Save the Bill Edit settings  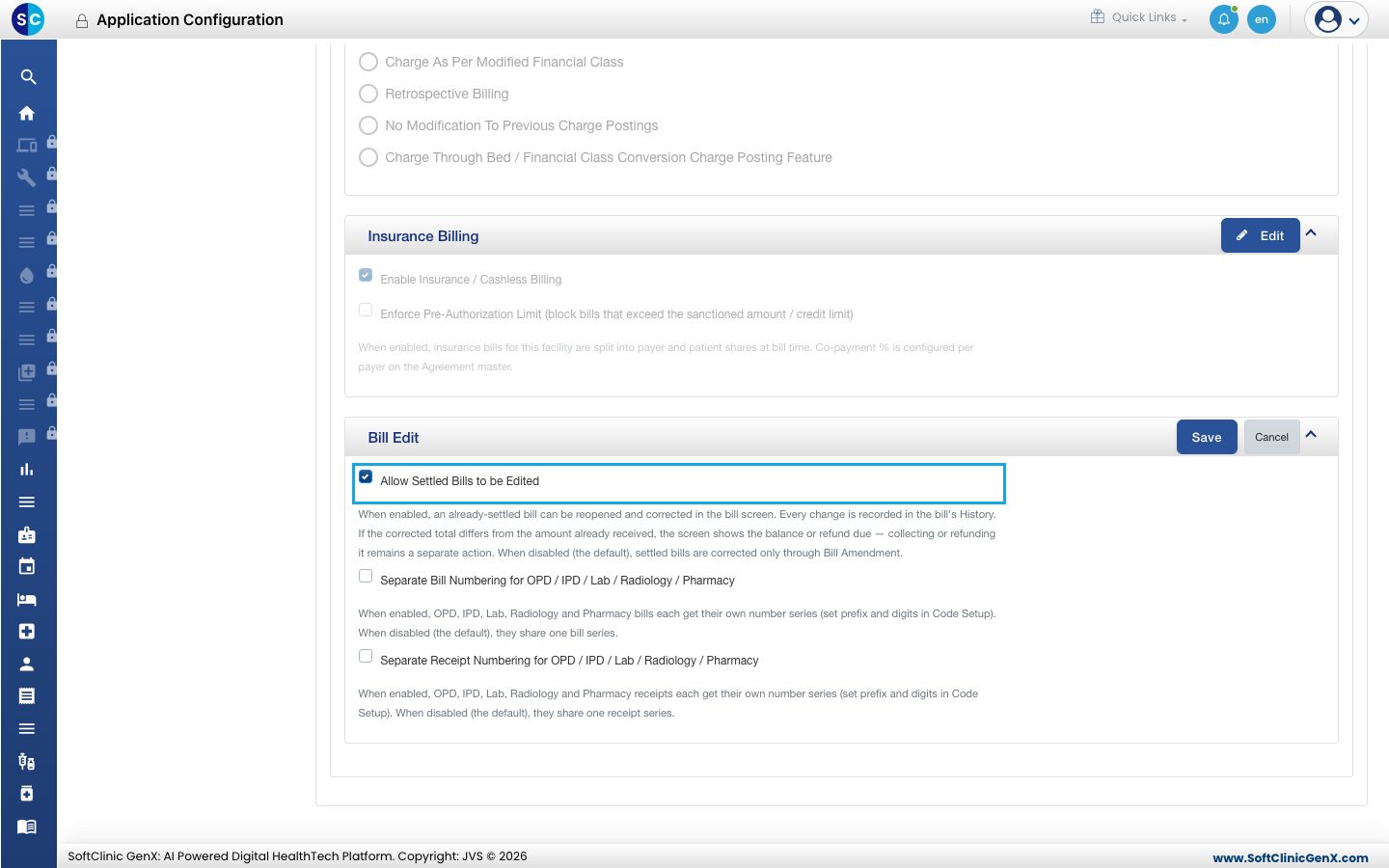[x=1207, y=437]
